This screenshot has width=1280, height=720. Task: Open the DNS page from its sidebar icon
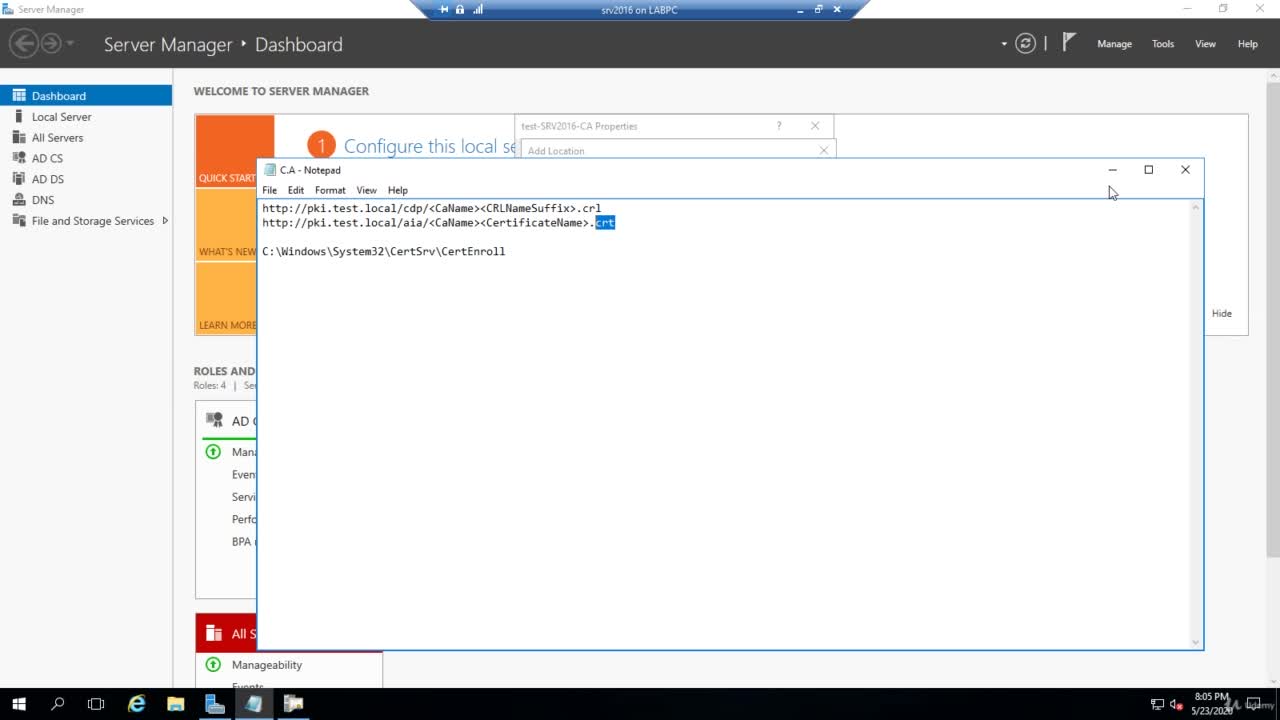coord(19,200)
